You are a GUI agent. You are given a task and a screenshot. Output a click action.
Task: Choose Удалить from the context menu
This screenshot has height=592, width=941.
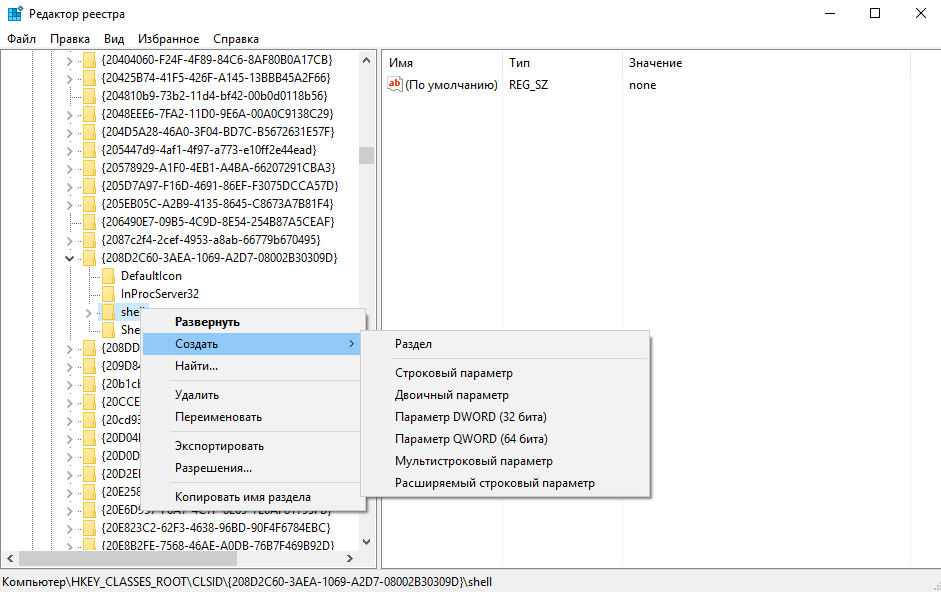tap(197, 395)
